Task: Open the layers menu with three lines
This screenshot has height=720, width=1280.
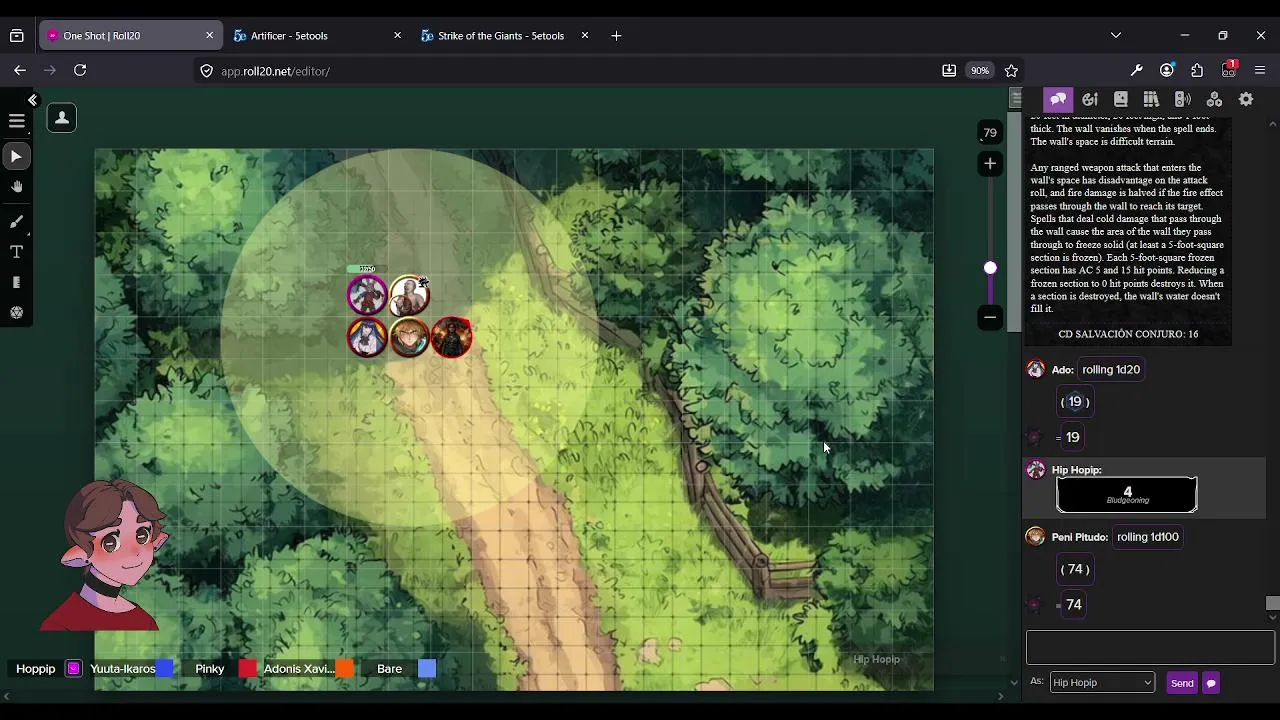Action: click(16, 121)
